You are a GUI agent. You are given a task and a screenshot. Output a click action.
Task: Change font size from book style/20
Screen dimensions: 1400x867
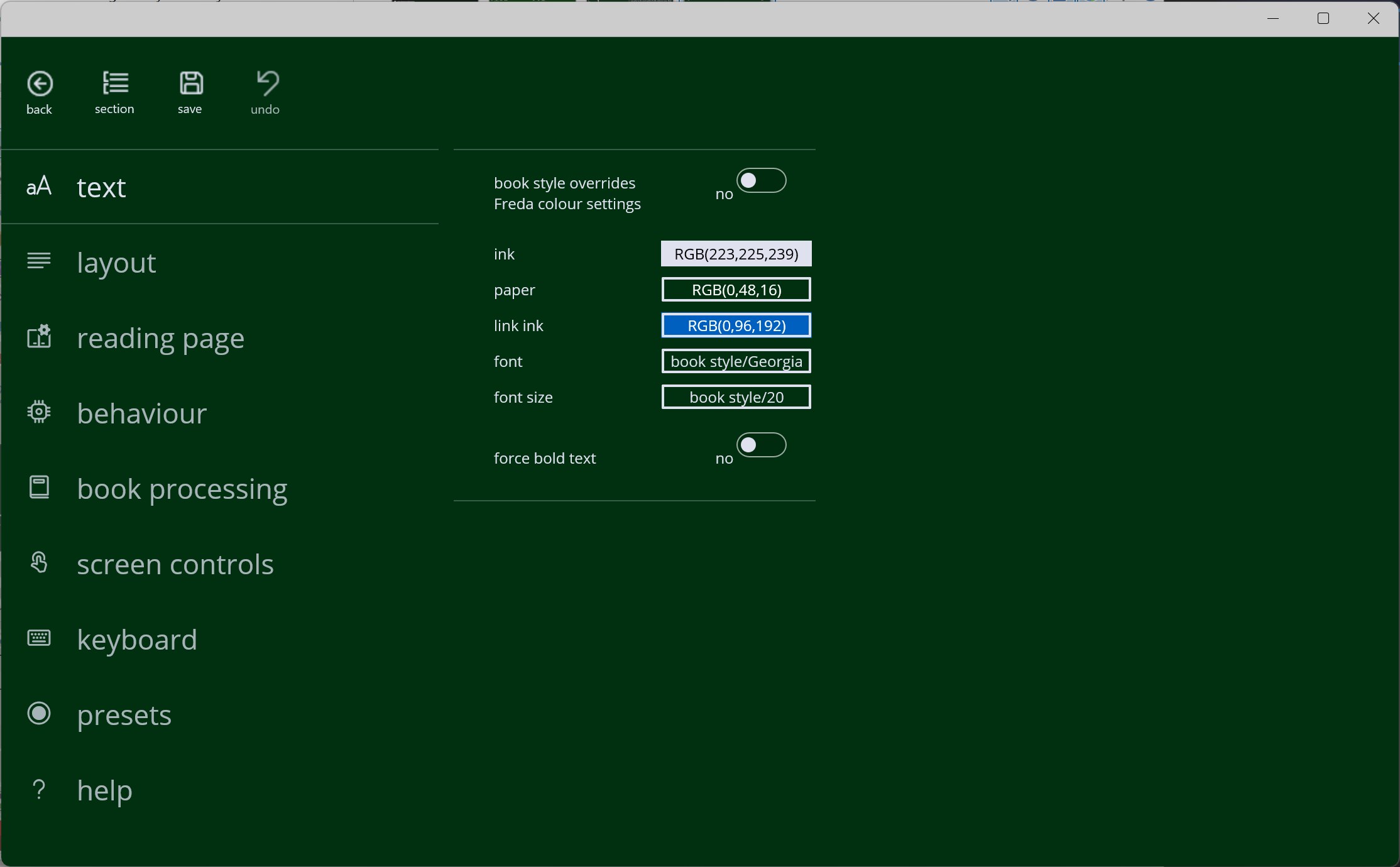point(736,397)
